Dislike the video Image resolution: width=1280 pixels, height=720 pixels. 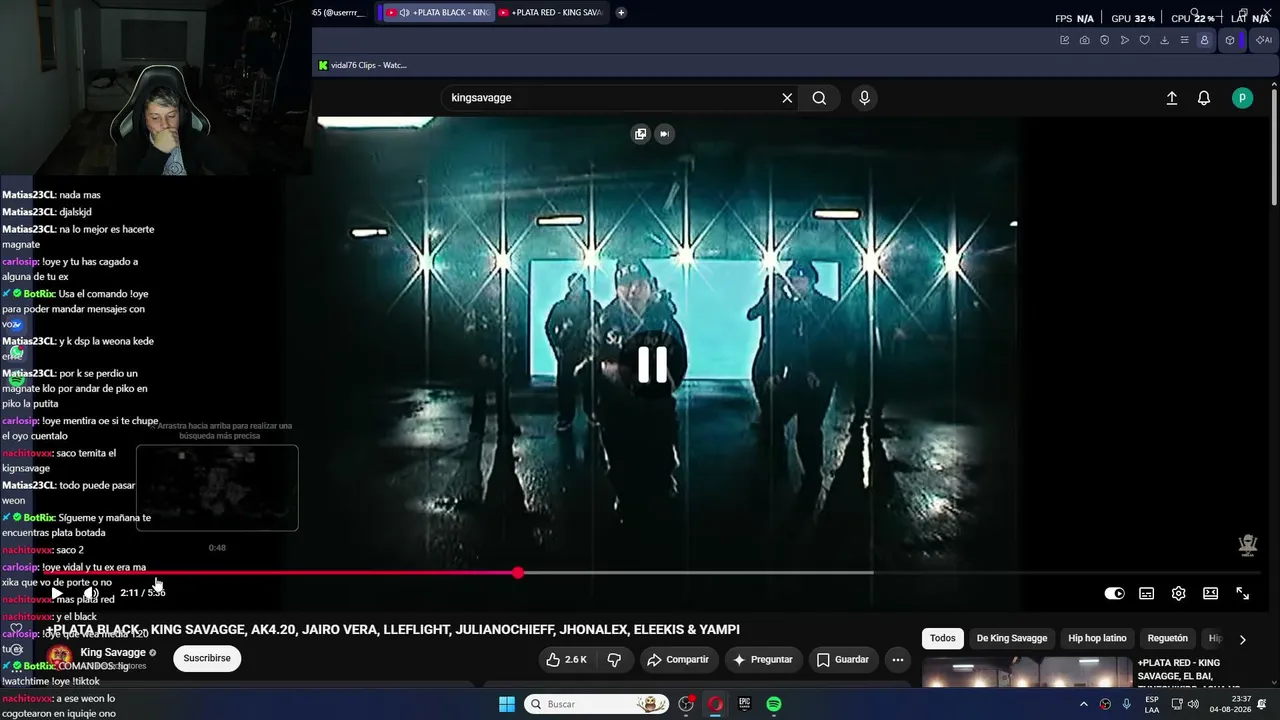(x=615, y=660)
